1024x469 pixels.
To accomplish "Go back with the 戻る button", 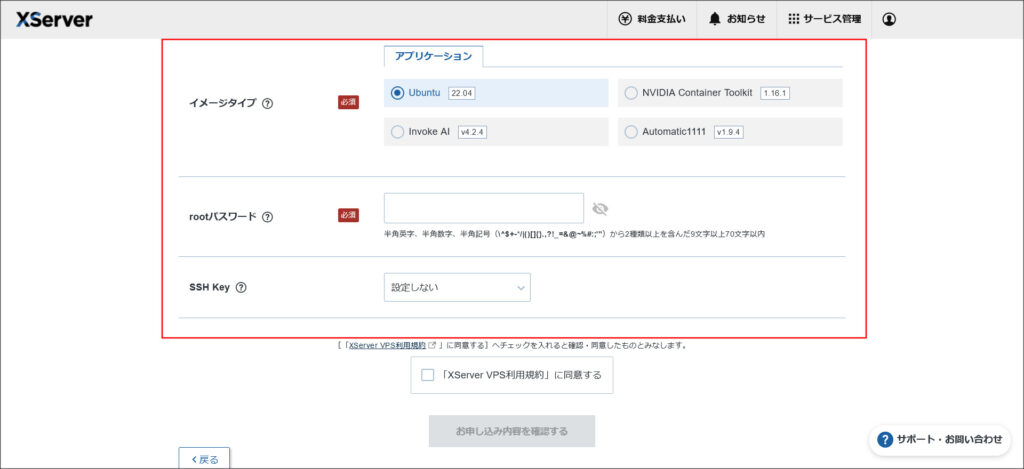I will coord(204,459).
